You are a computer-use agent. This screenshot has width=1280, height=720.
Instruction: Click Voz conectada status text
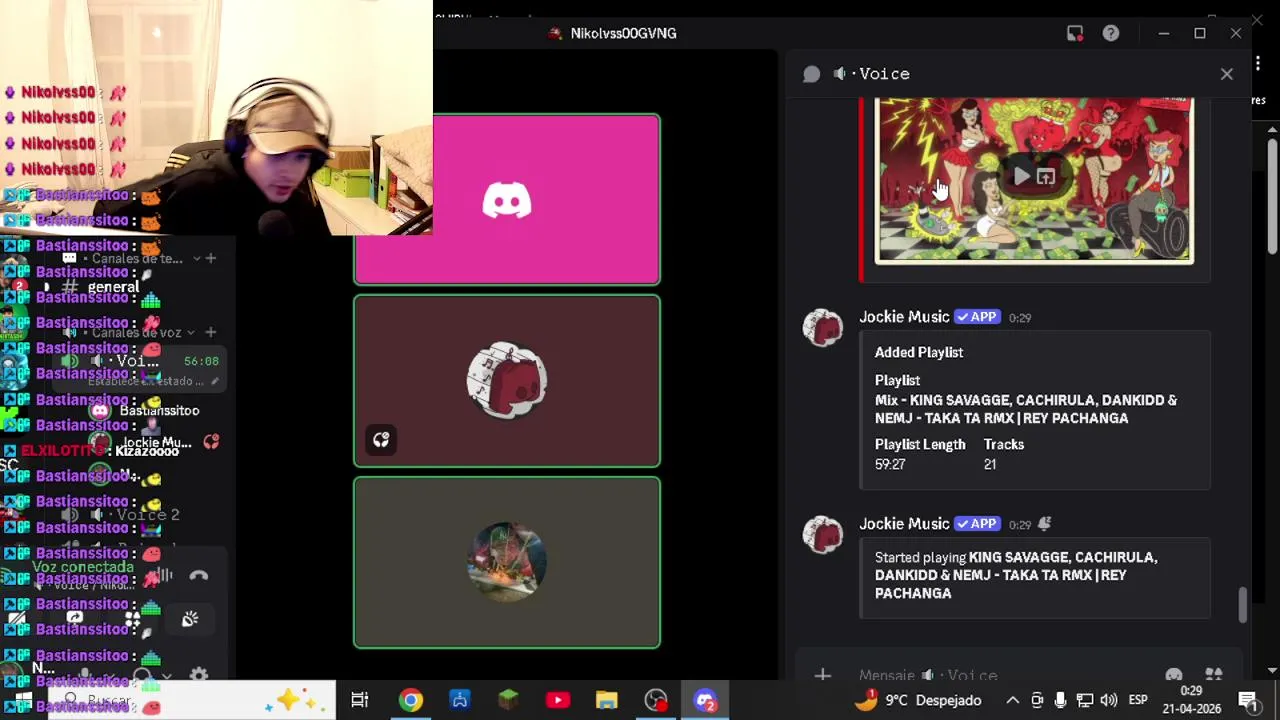tap(83, 567)
